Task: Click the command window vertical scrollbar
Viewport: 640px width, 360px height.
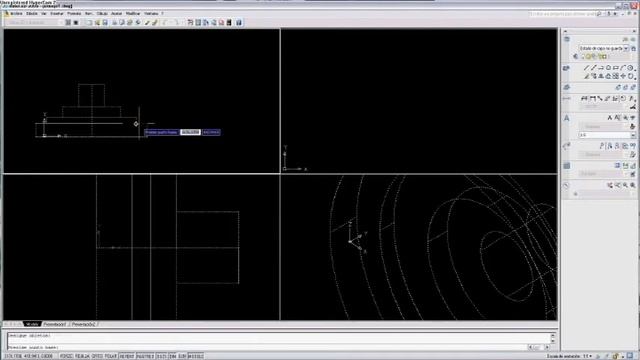Action: pyautogui.click(x=553, y=338)
